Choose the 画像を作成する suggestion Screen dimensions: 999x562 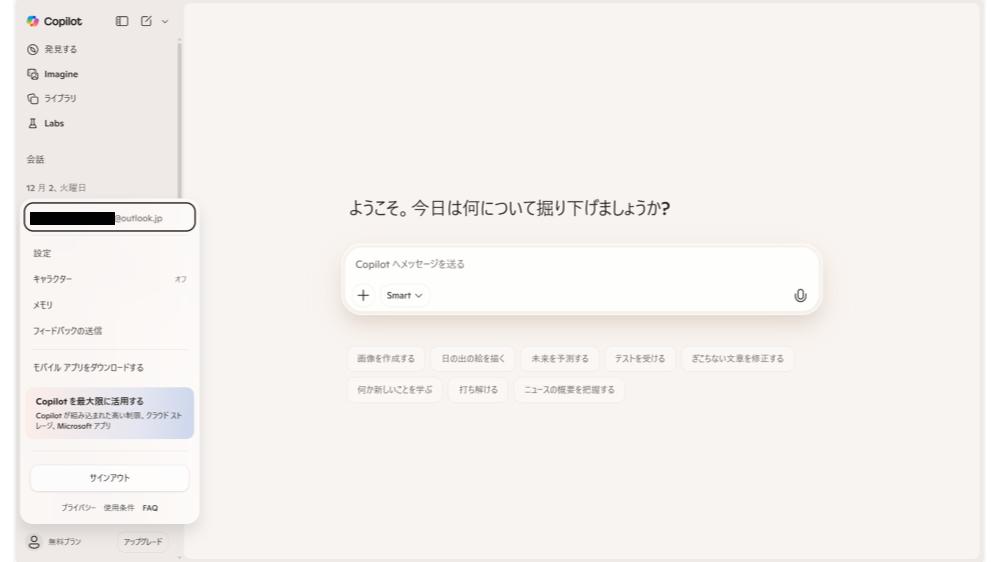click(x=386, y=359)
